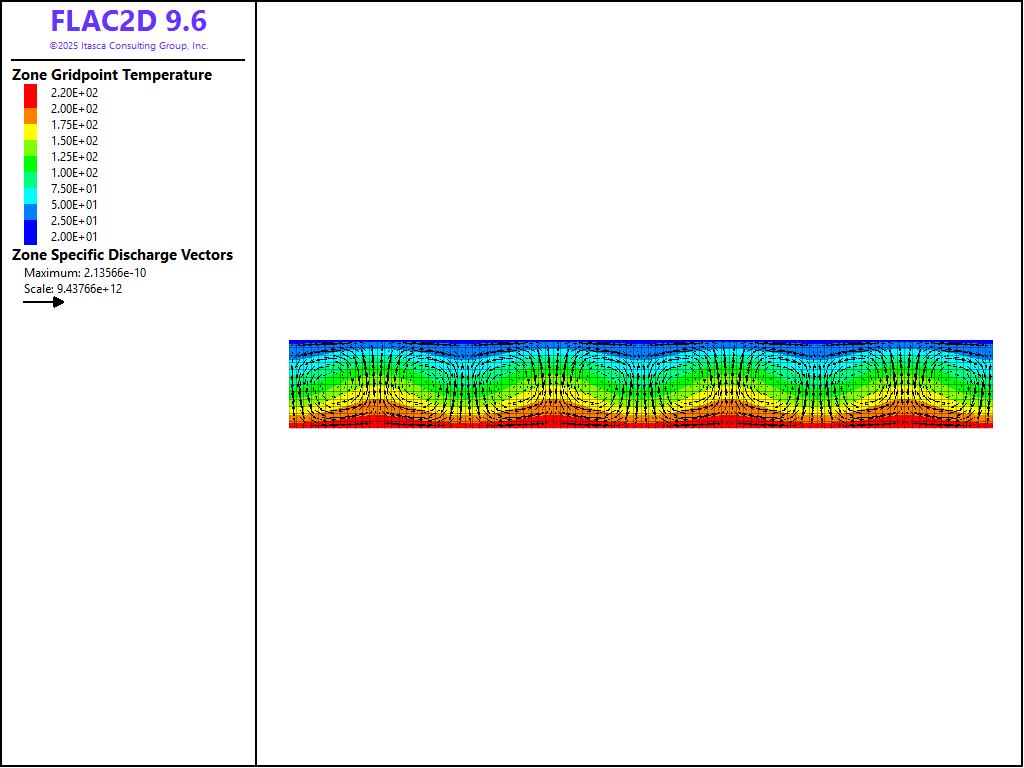Image resolution: width=1024 pixels, height=768 pixels.
Task: Select the dark blue swatch at legend bottom
Action: coord(31,235)
